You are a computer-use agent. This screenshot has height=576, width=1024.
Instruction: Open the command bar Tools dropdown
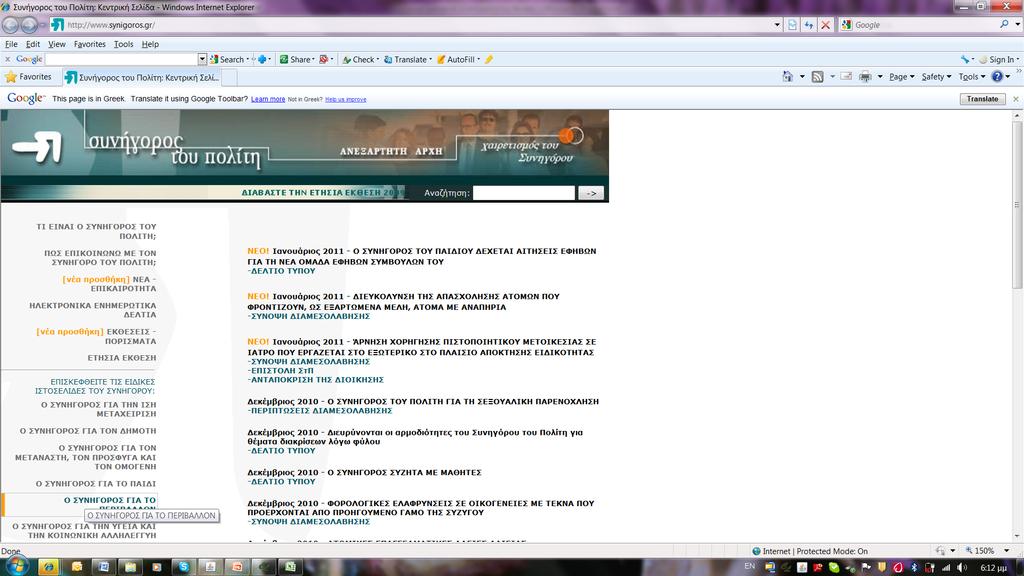point(972,77)
